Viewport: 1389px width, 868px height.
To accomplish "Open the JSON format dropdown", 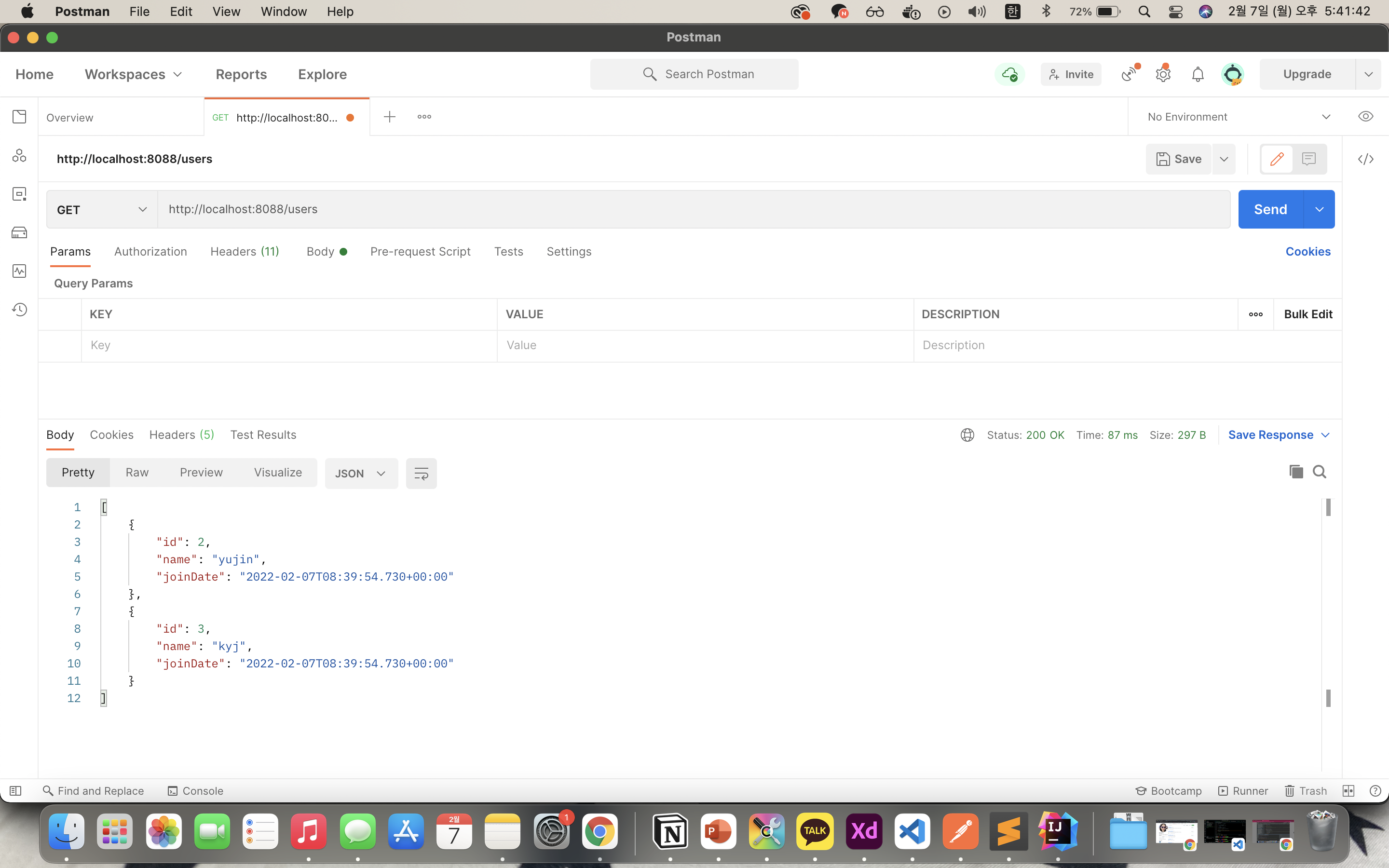I will (x=360, y=474).
